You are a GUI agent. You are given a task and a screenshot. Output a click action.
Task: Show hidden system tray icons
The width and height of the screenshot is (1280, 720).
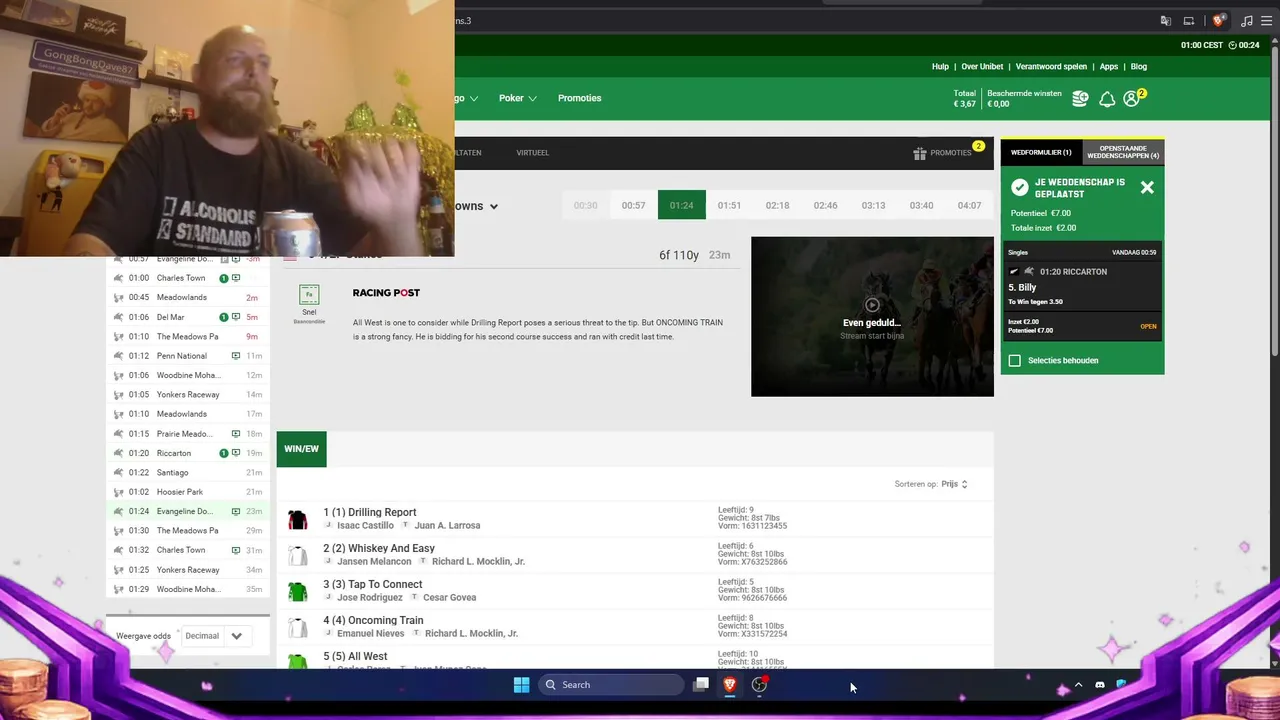pyautogui.click(x=1078, y=685)
